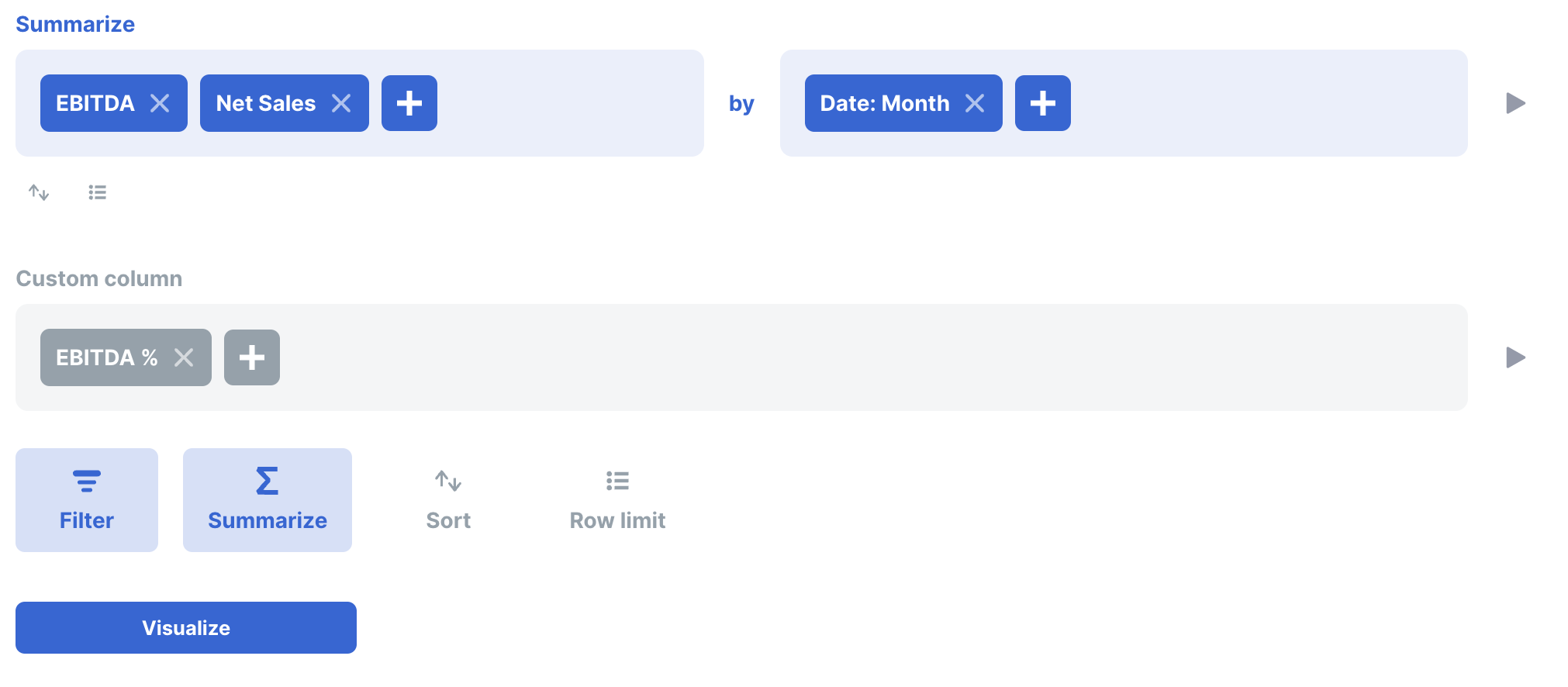Add a new custom column with gray plus

(252, 357)
